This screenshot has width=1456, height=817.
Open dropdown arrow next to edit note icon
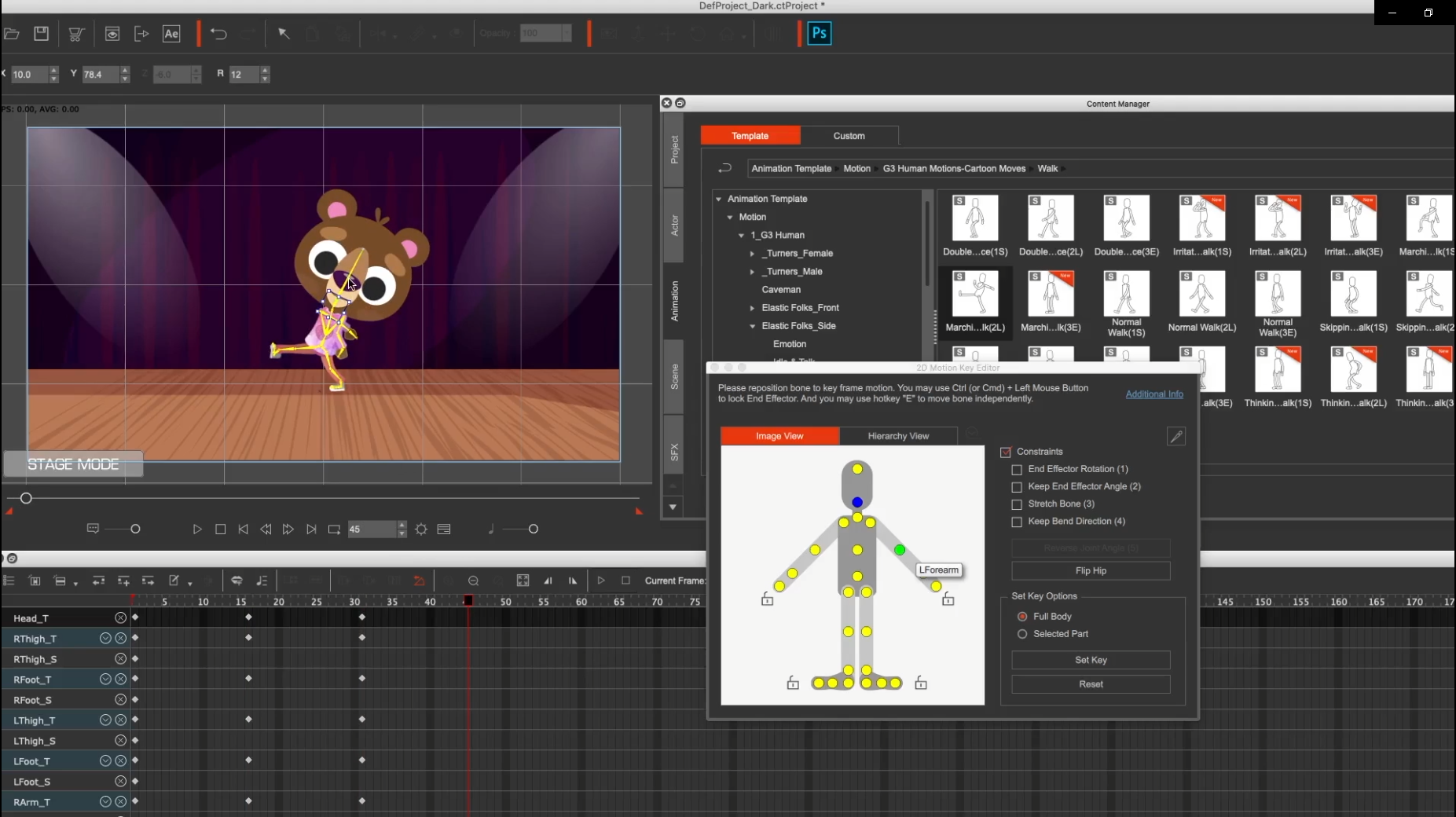[x=190, y=583]
